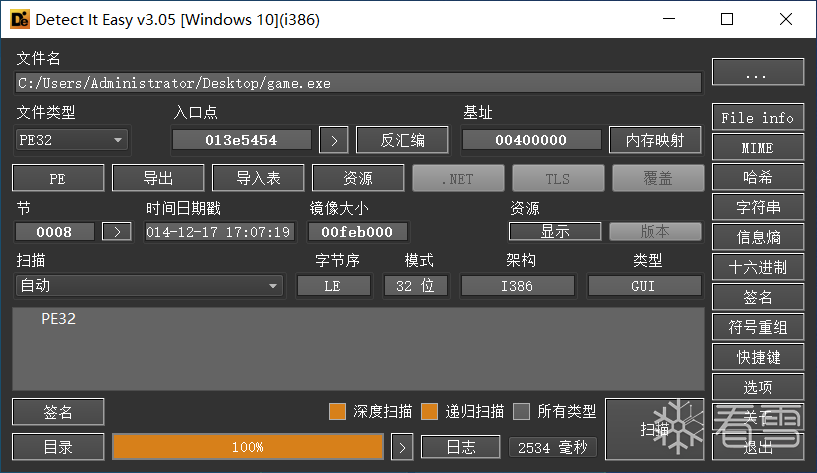Click the 目录 directory button
Screen dimensions: 817x473
58,447
